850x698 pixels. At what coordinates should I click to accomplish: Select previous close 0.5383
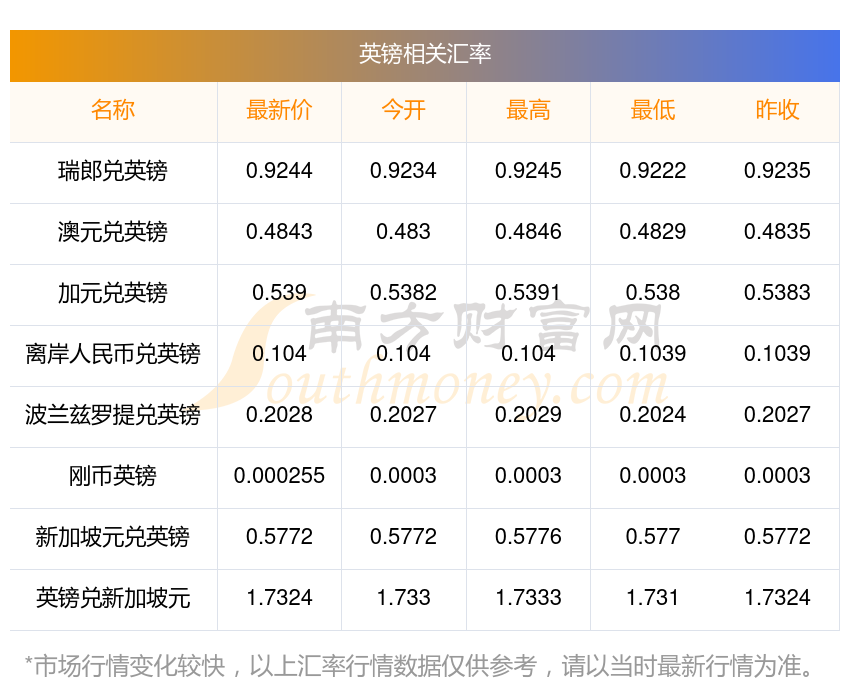(777, 293)
